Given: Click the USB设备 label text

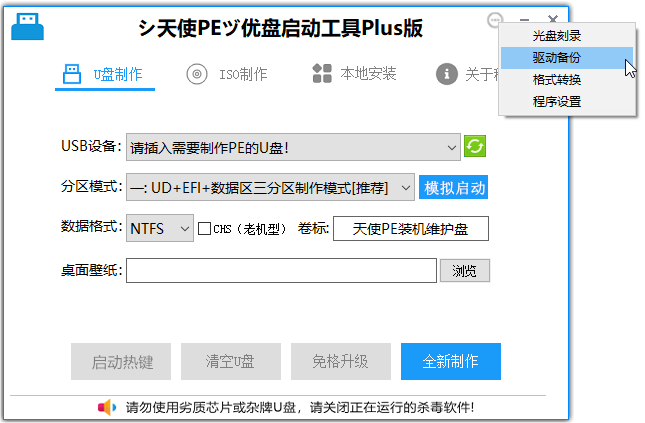Looking at the screenshot, I should pos(91,146).
